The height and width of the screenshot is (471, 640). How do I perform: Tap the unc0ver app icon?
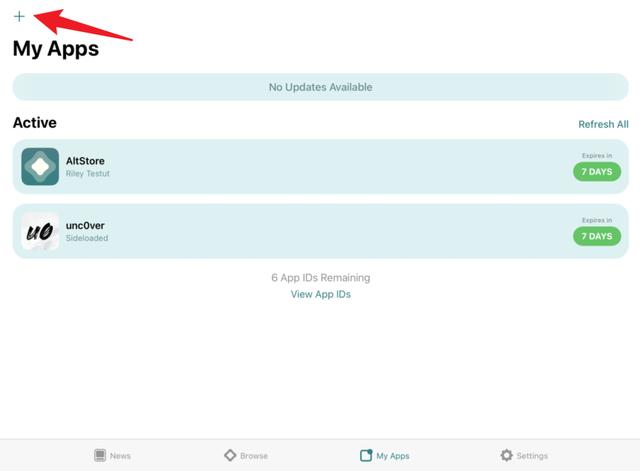[x=40, y=231]
